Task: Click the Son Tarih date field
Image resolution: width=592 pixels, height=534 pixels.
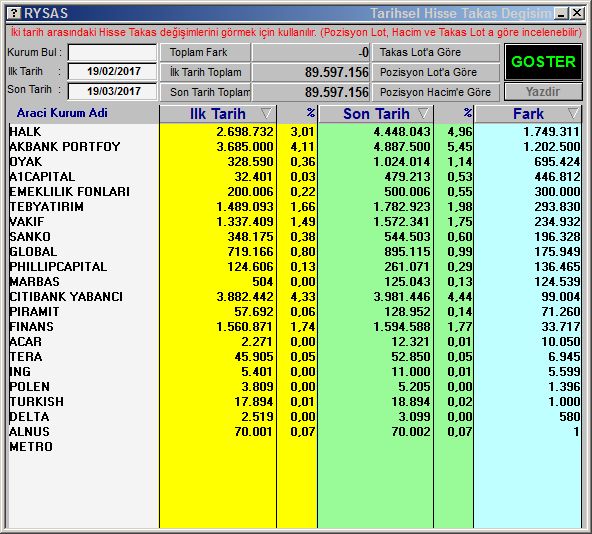Action: tap(113, 91)
